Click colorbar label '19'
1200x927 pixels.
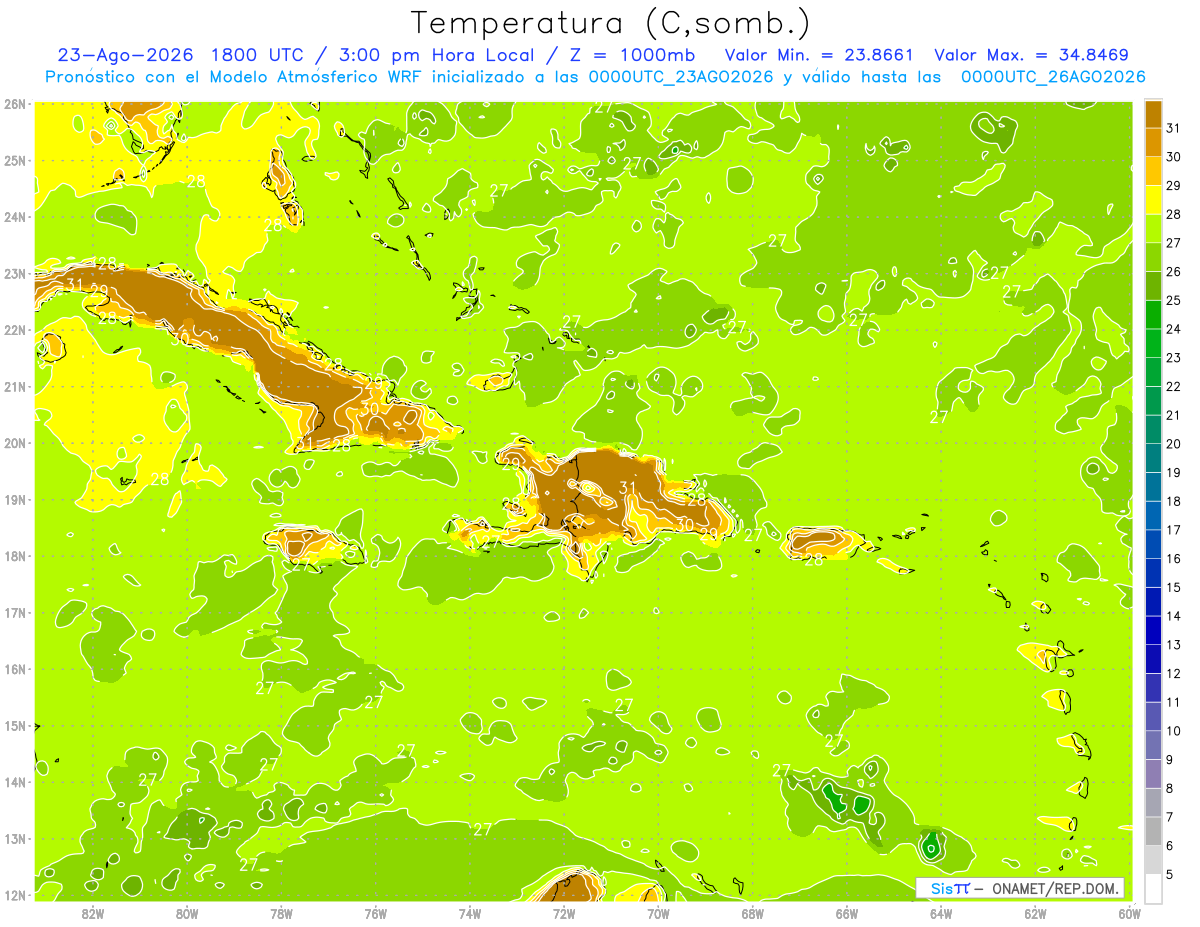click(1174, 472)
